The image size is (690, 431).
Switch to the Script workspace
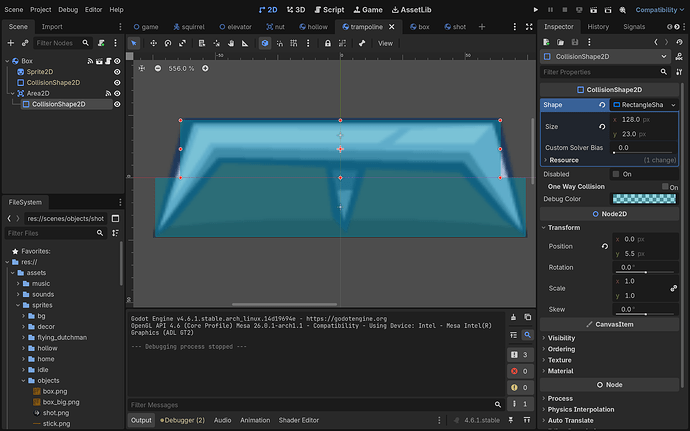click(x=329, y=9)
